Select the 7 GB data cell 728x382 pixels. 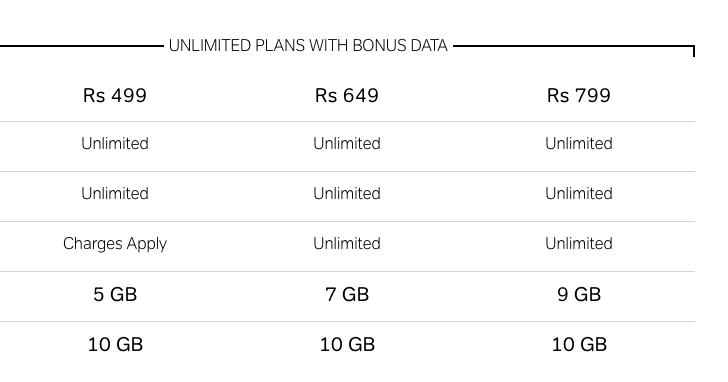(347, 294)
